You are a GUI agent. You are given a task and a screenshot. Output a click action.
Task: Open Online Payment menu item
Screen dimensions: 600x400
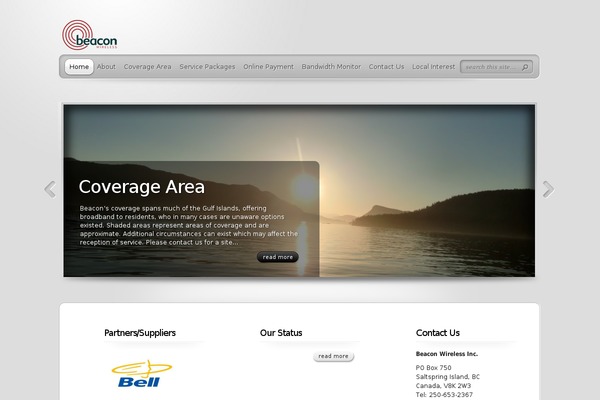[x=268, y=67]
